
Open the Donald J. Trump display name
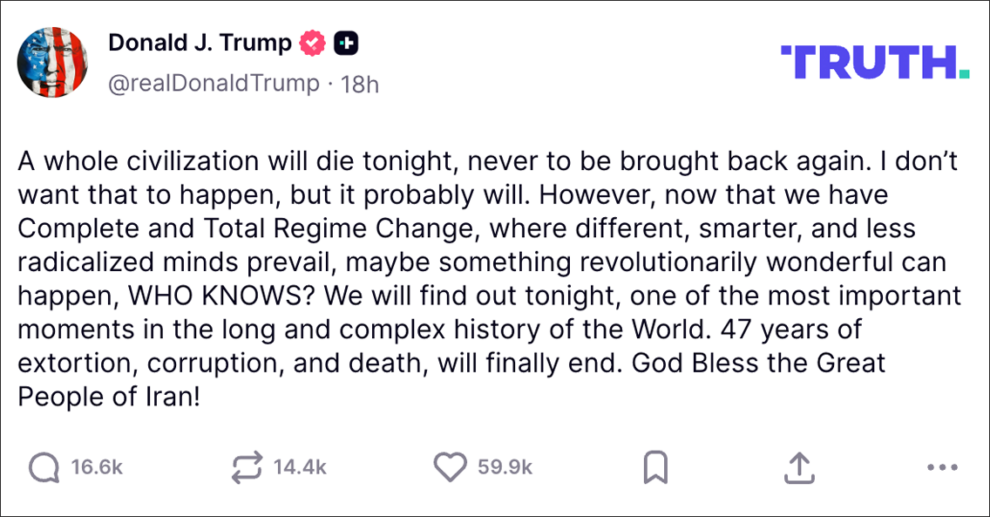pos(200,43)
